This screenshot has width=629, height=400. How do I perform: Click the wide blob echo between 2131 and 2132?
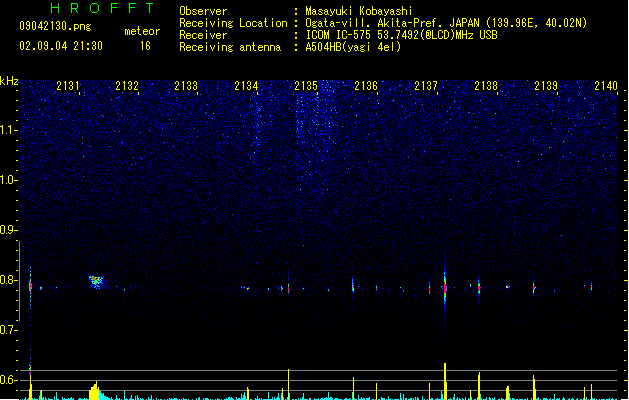point(96,282)
